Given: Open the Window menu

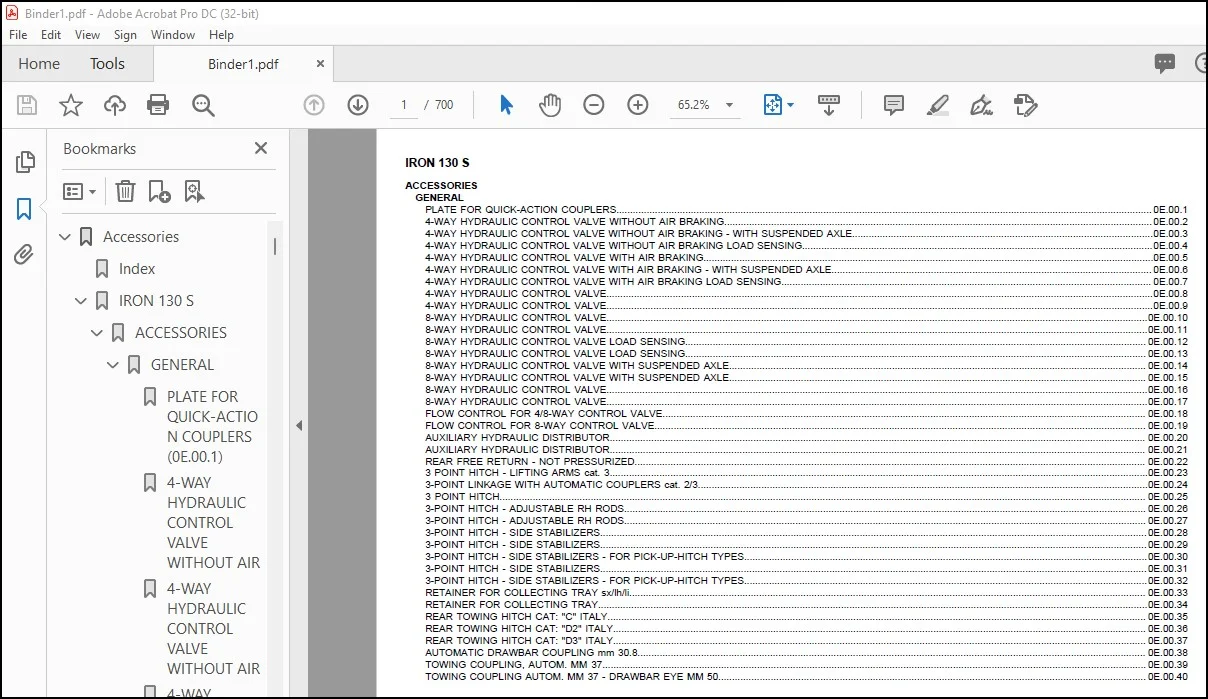Looking at the screenshot, I should pyautogui.click(x=173, y=34).
